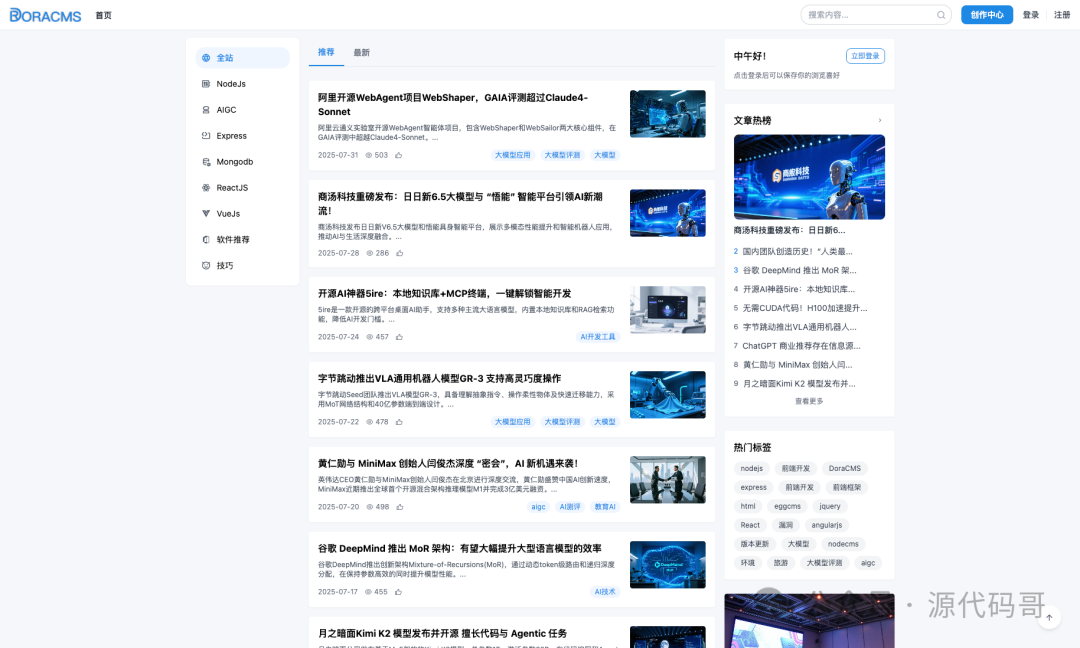This screenshot has width=1080, height=648.
Task: Click in the 搜索内容 search field
Action: [868, 15]
